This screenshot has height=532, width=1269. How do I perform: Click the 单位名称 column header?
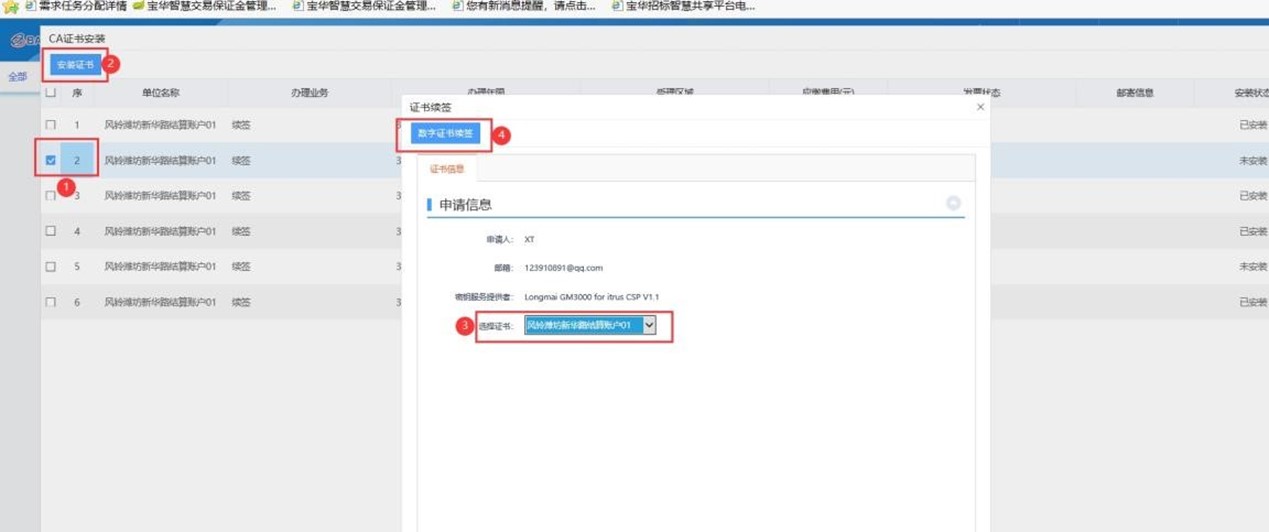coord(160,93)
